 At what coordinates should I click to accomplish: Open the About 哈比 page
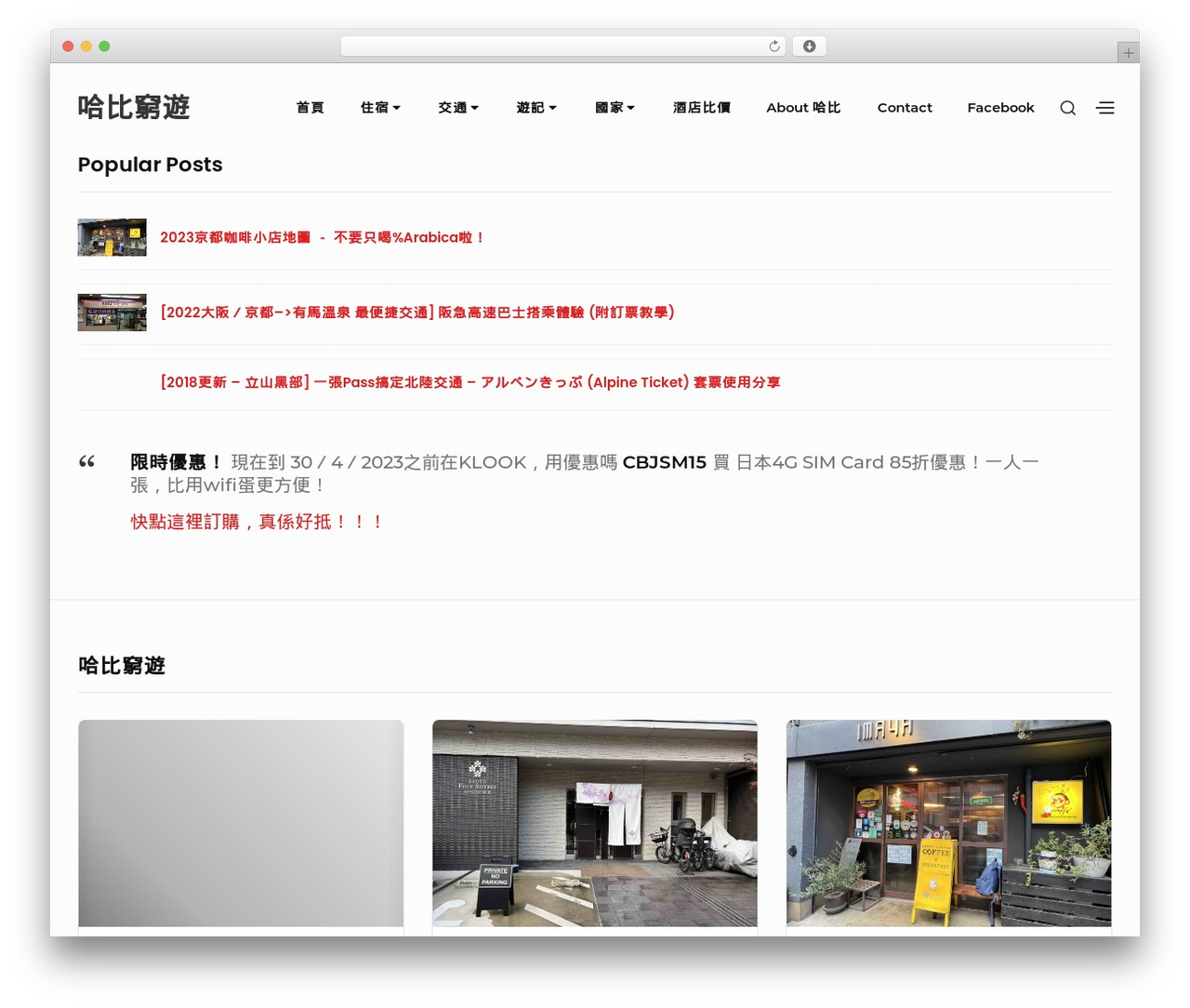point(803,108)
